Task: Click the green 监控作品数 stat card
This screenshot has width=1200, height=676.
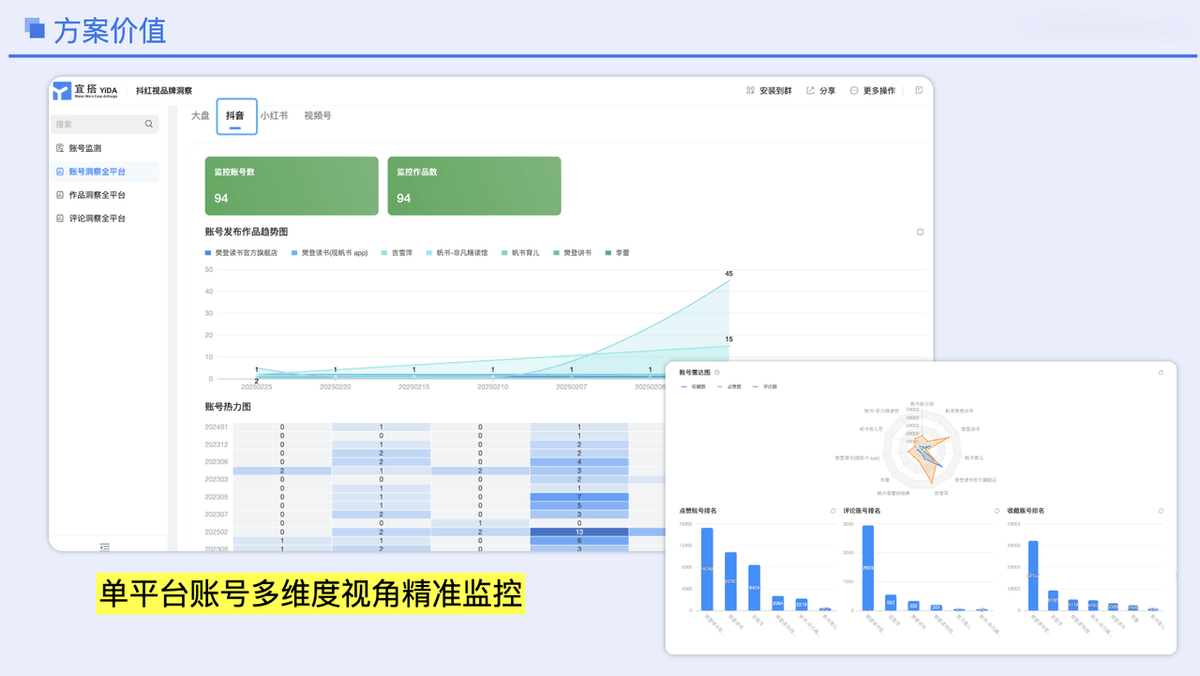Action: tap(475, 185)
